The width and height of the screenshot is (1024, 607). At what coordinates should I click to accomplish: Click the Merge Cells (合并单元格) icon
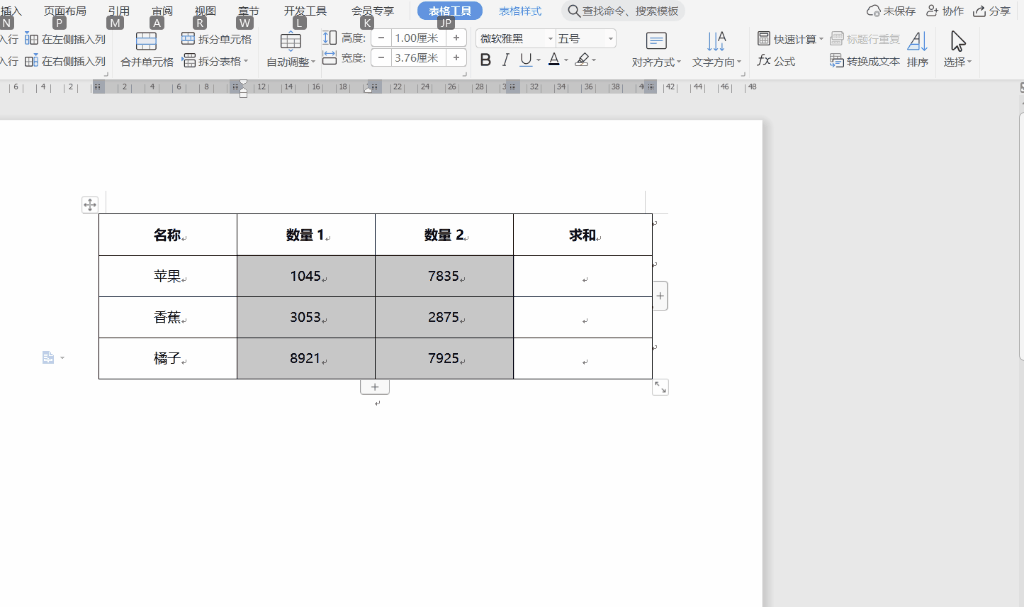tap(146, 41)
